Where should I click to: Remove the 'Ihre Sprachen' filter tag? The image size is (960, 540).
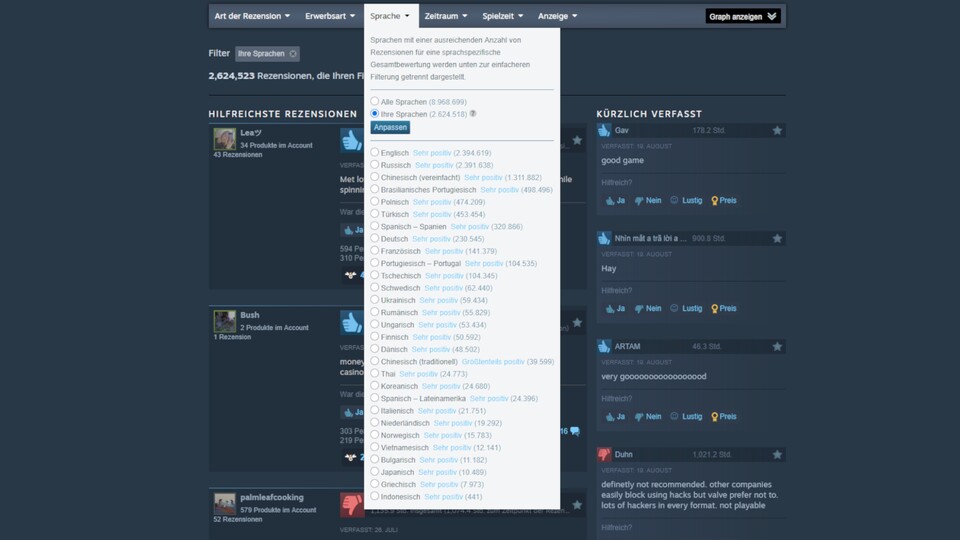click(293, 54)
